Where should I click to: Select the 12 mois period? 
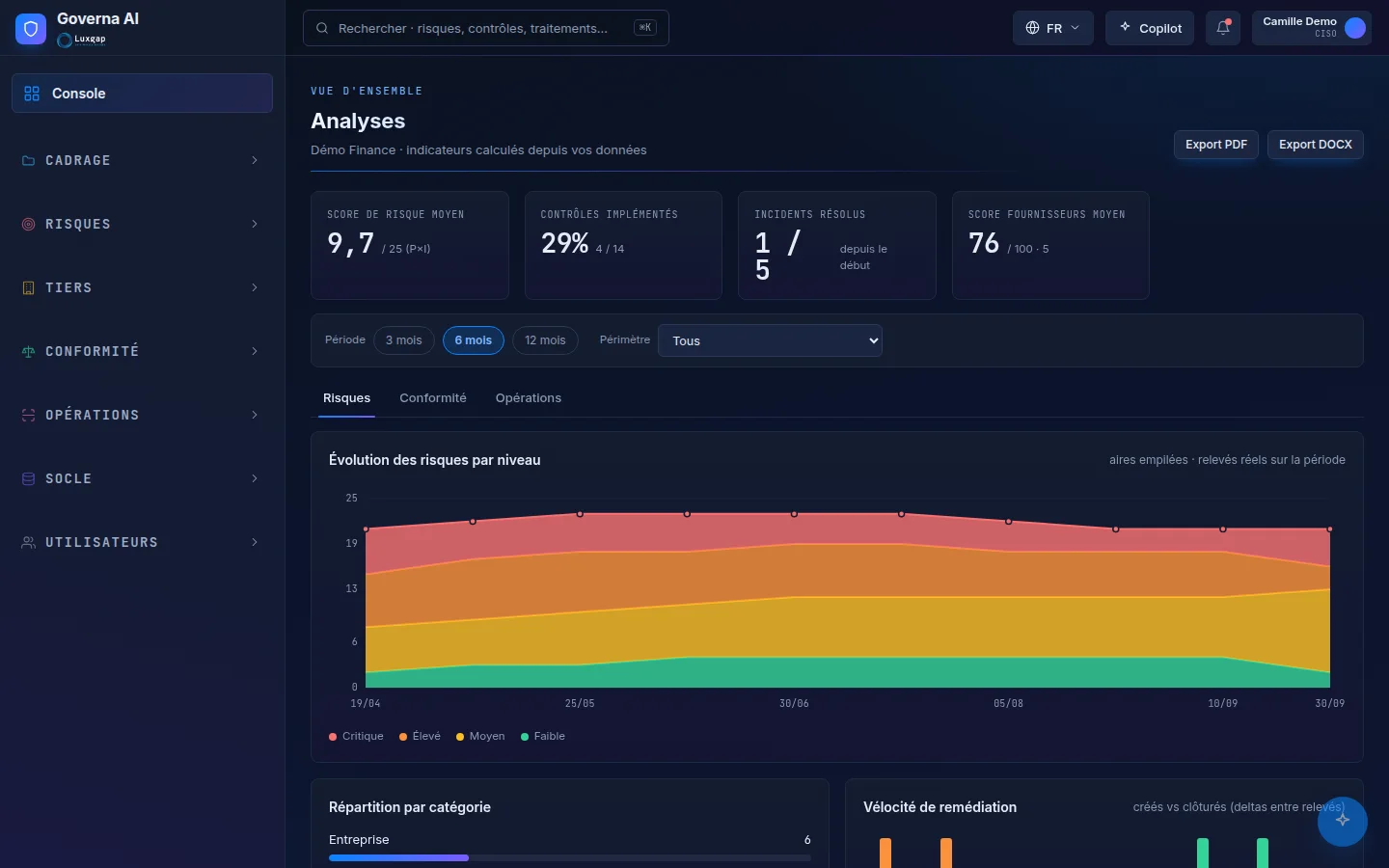tap(545, 340)
